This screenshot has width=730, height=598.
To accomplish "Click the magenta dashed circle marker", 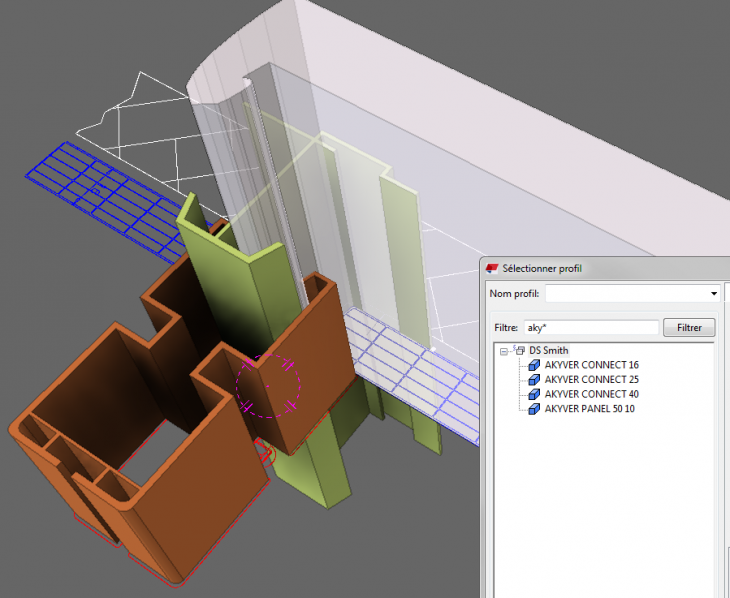I will click(x=267, y=383).
